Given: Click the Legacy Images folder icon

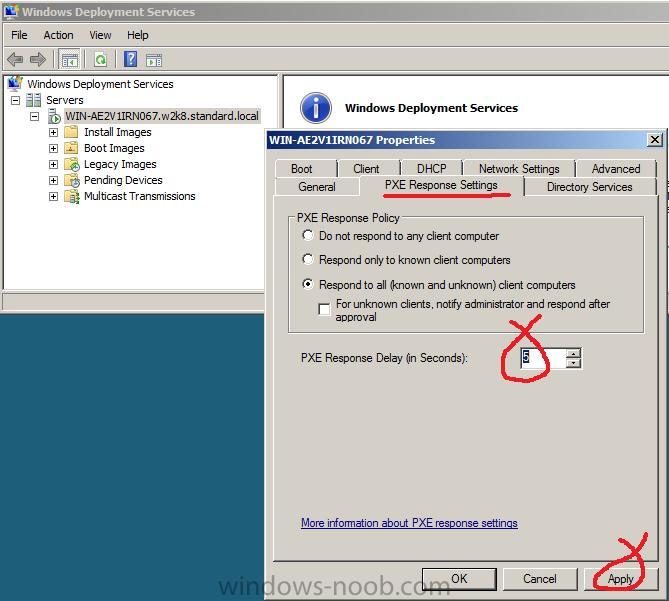Looking at the screenshot, I should coord(72,164).
